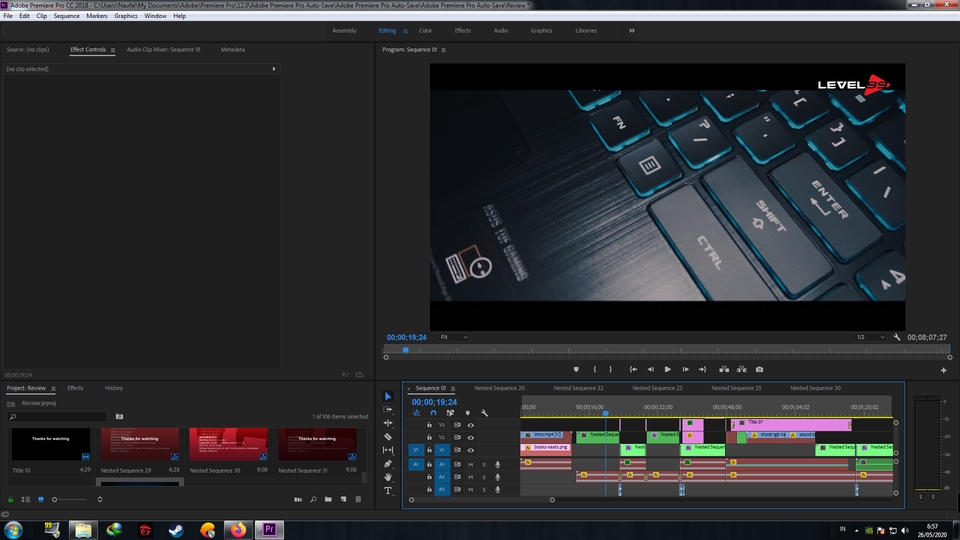Viewport: 960px width, 540px height.
Task: Click Mark Out button
Action: coord(610,369)
